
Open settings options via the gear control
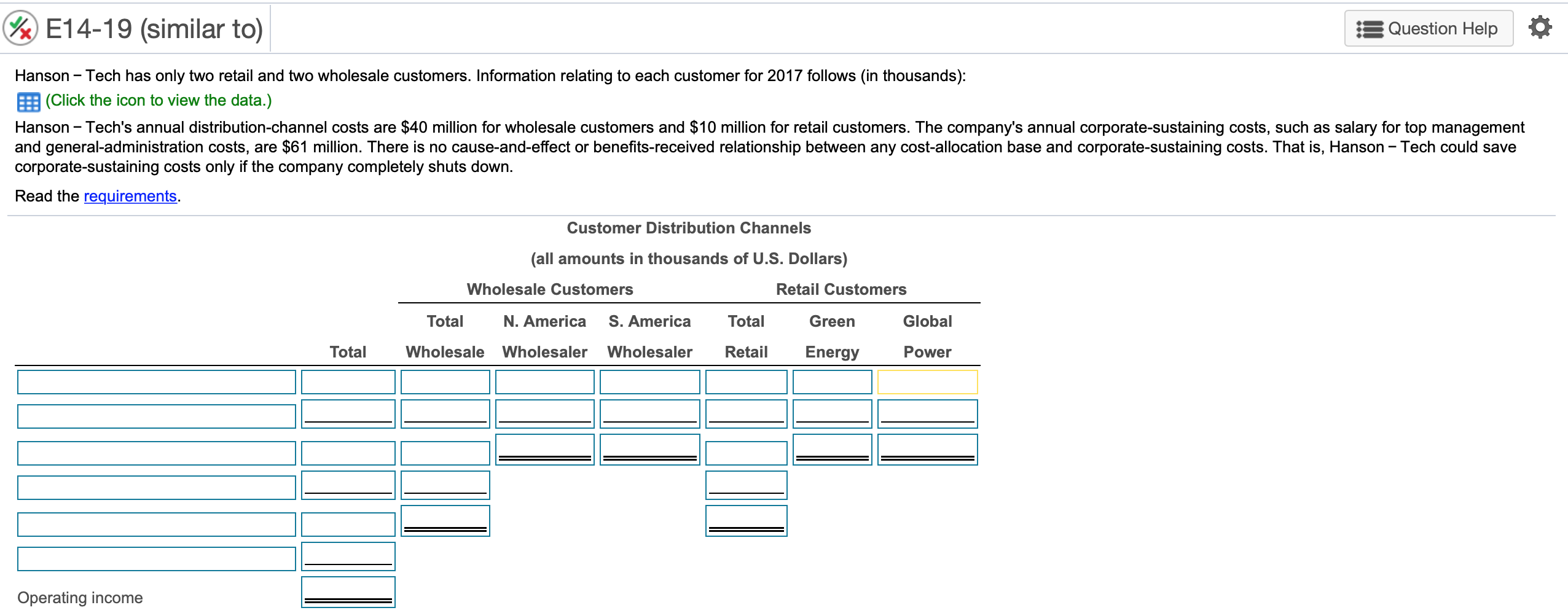[1540, 27]
